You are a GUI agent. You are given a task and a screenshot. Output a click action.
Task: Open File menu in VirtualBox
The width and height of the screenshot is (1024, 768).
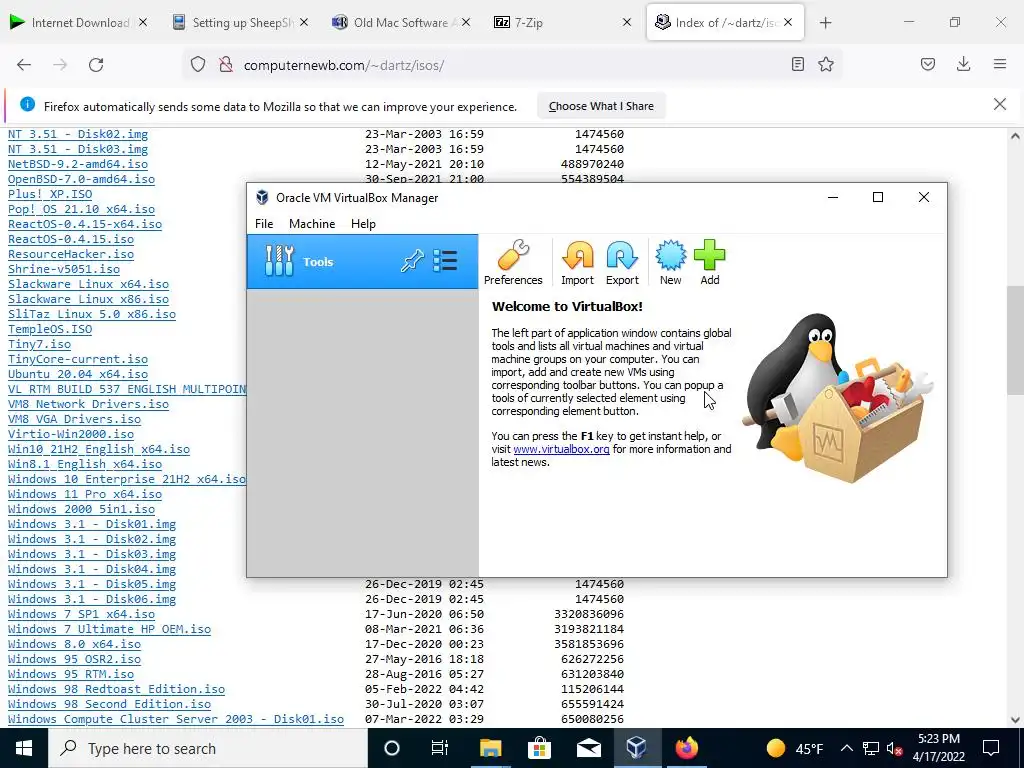click(x=264, y=224)
